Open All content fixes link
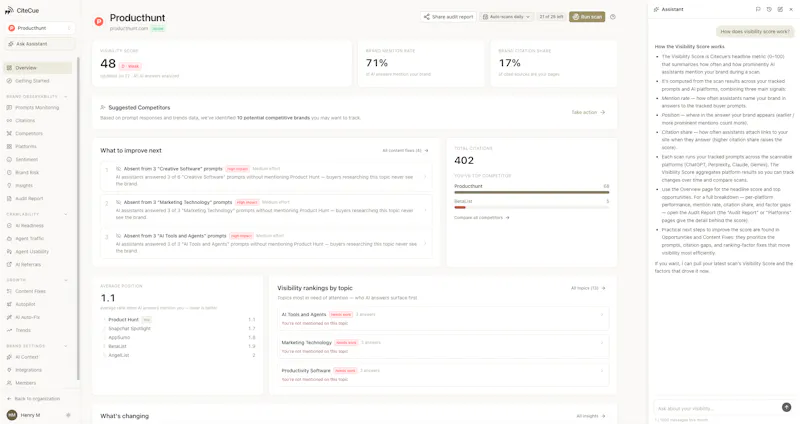 tap(406, 151)
